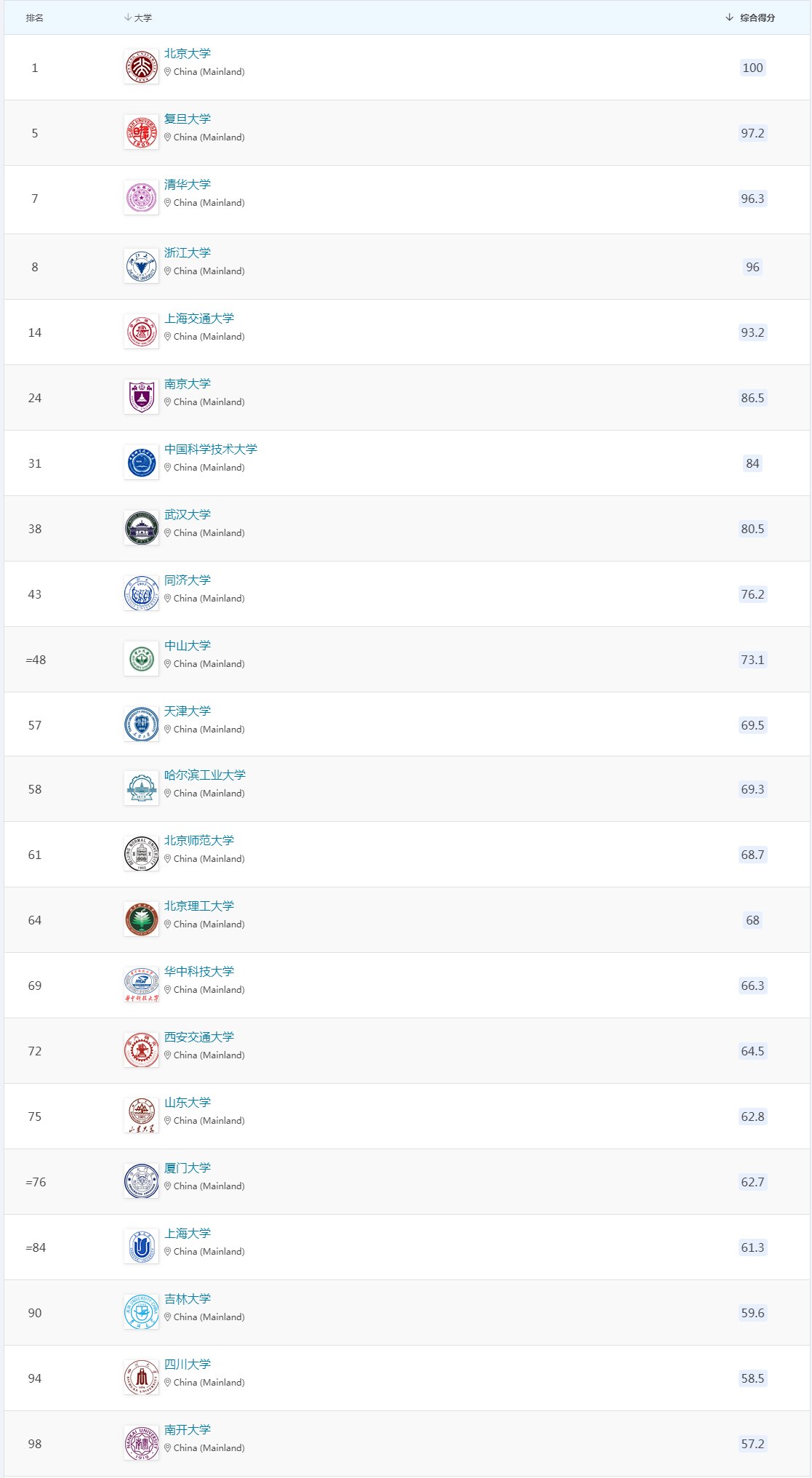Screen dimensions: 812x1478
Task: Click the 100 score badge for 北京大学
Action: coord(752,68)
